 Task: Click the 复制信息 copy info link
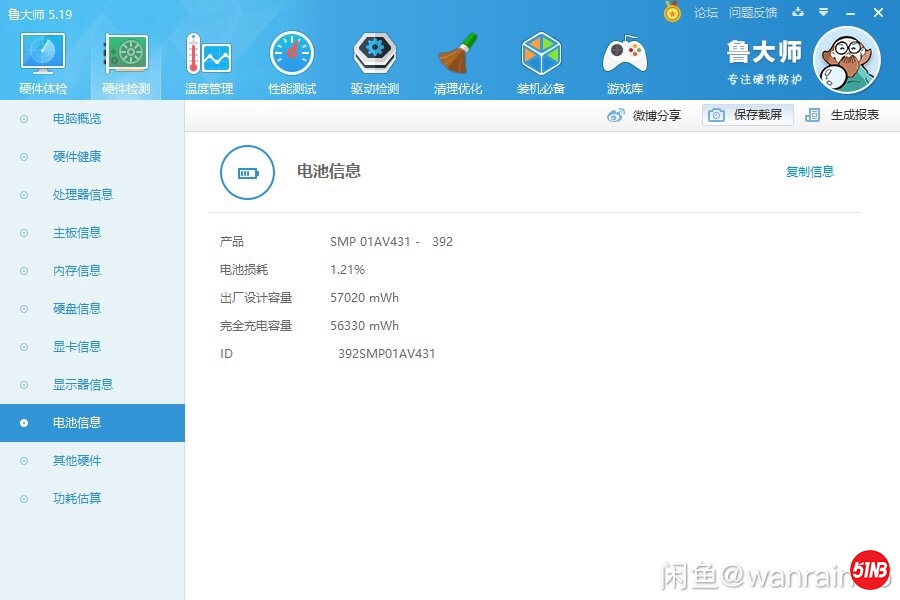click(809, 172)
